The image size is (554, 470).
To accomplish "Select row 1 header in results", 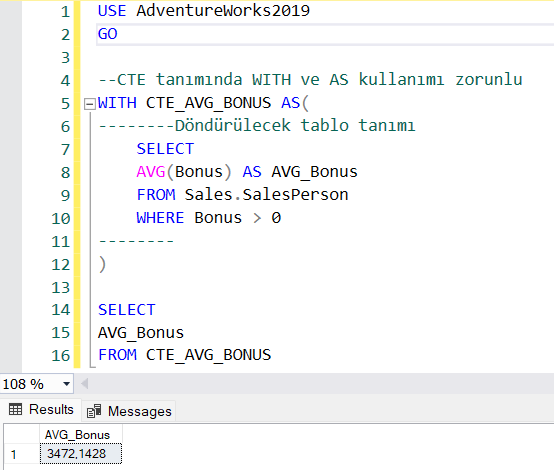I will 21,454.
